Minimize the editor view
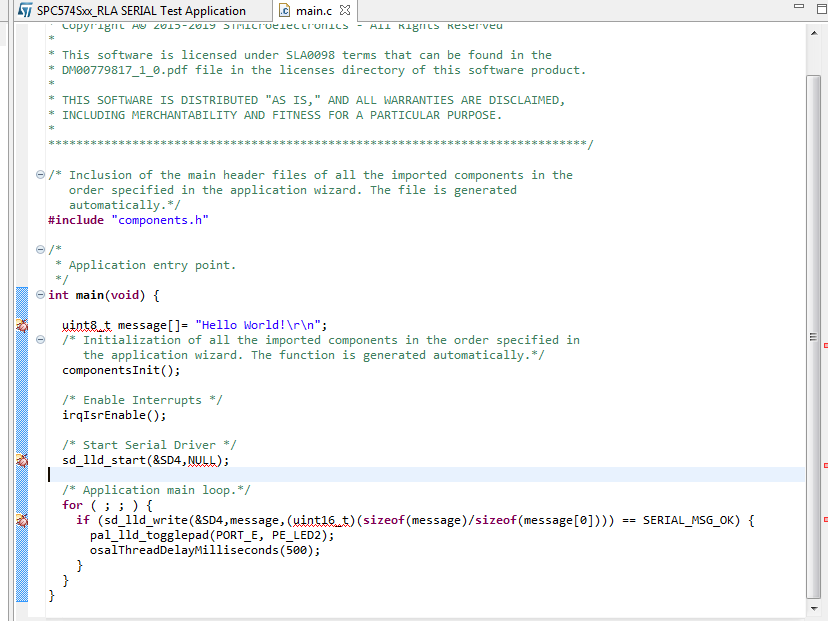The height and width of the screenshot is (621, 828). click(x=799, y=6)
